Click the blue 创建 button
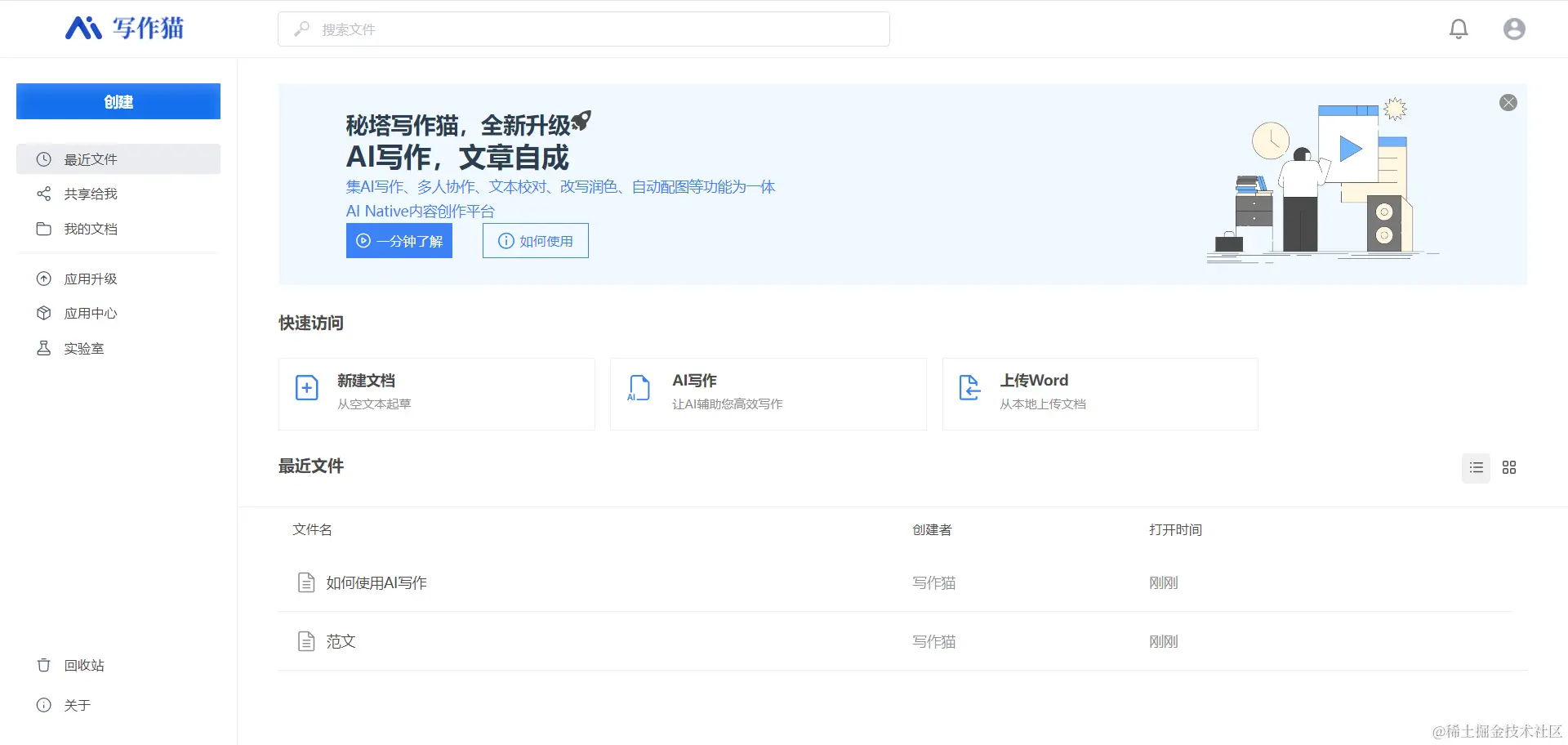 pos(118,101)
